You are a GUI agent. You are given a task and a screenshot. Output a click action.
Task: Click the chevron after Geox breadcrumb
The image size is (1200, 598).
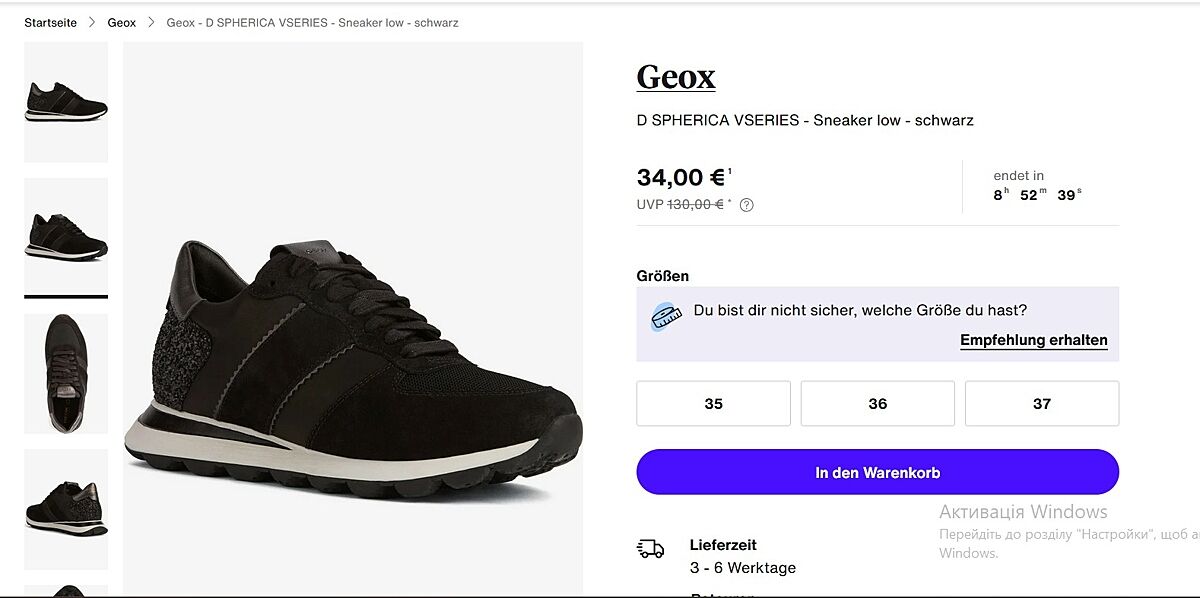[151, 22]
